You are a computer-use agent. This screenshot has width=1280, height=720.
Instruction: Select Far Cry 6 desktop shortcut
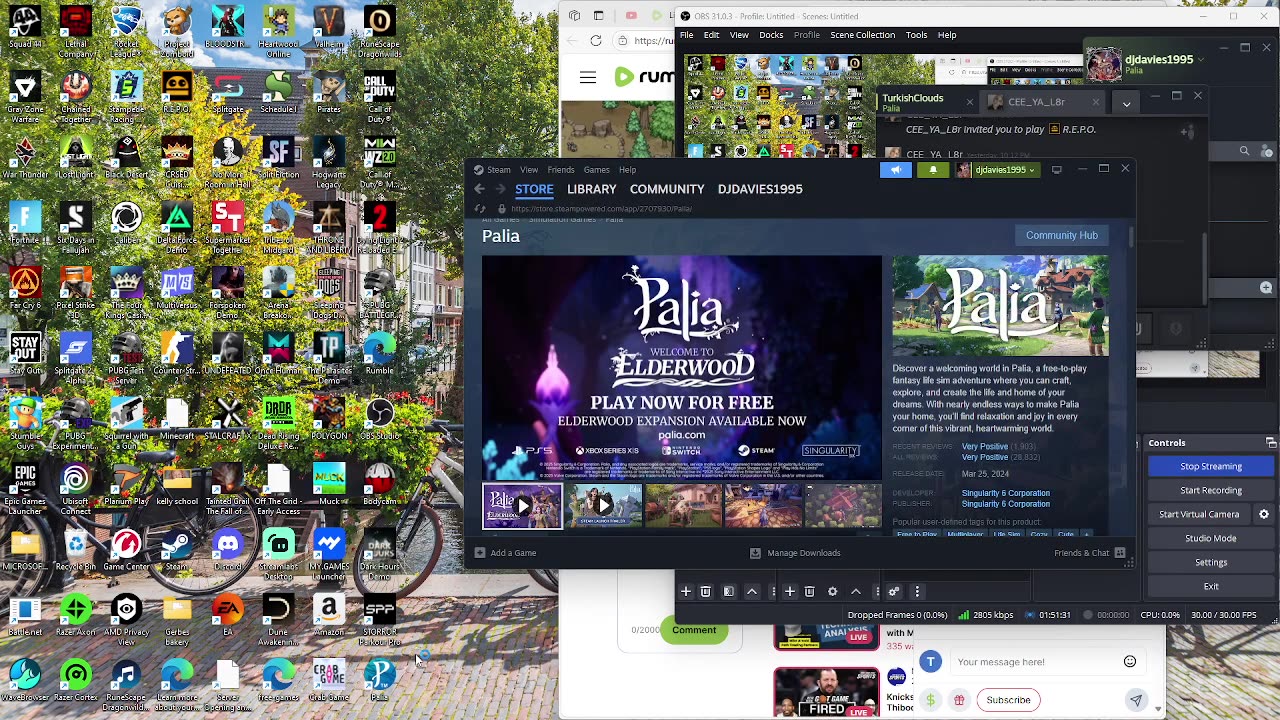tap(25, 290)
